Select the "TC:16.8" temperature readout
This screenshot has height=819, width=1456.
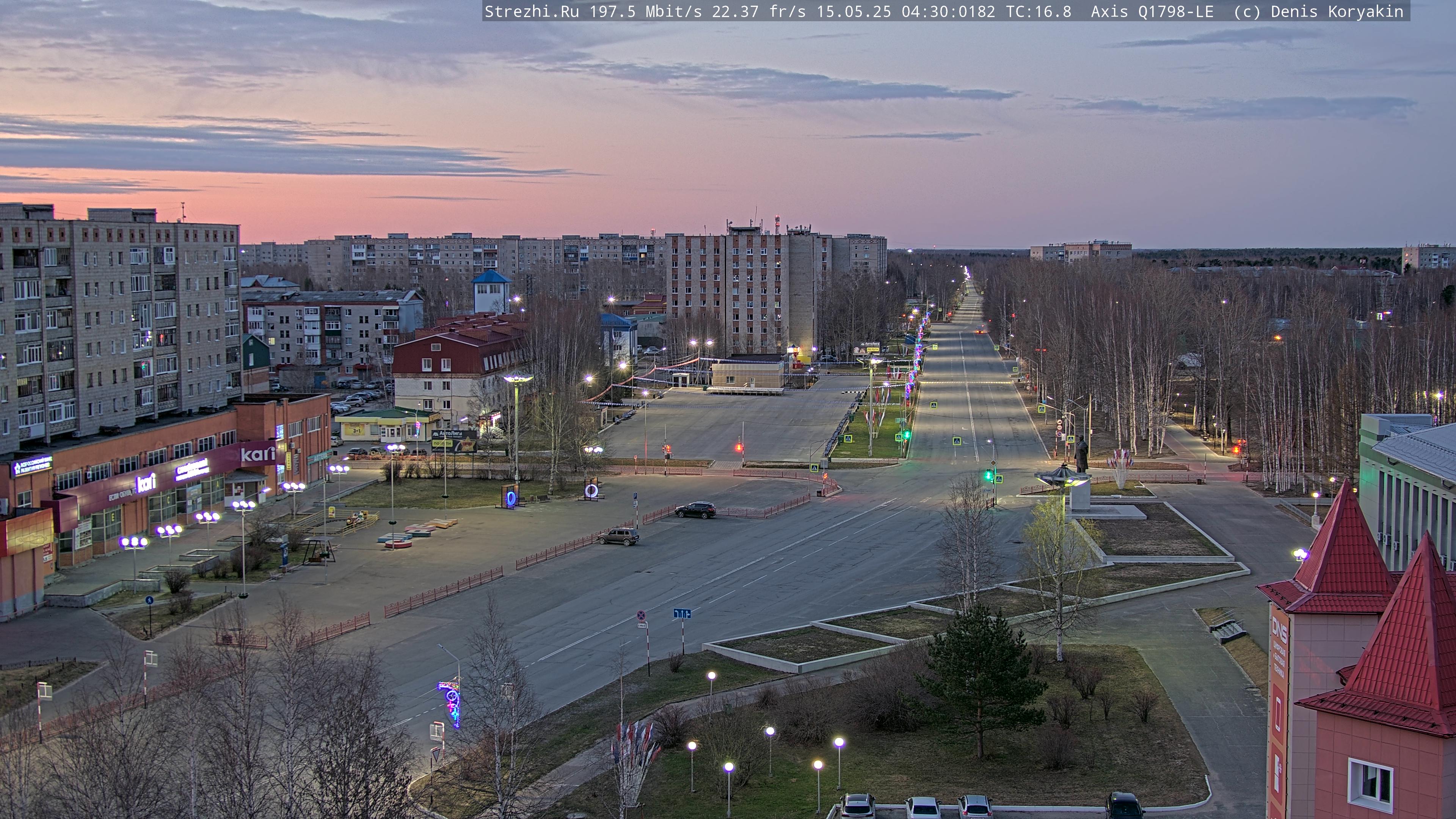click(x=1038, y=12)
